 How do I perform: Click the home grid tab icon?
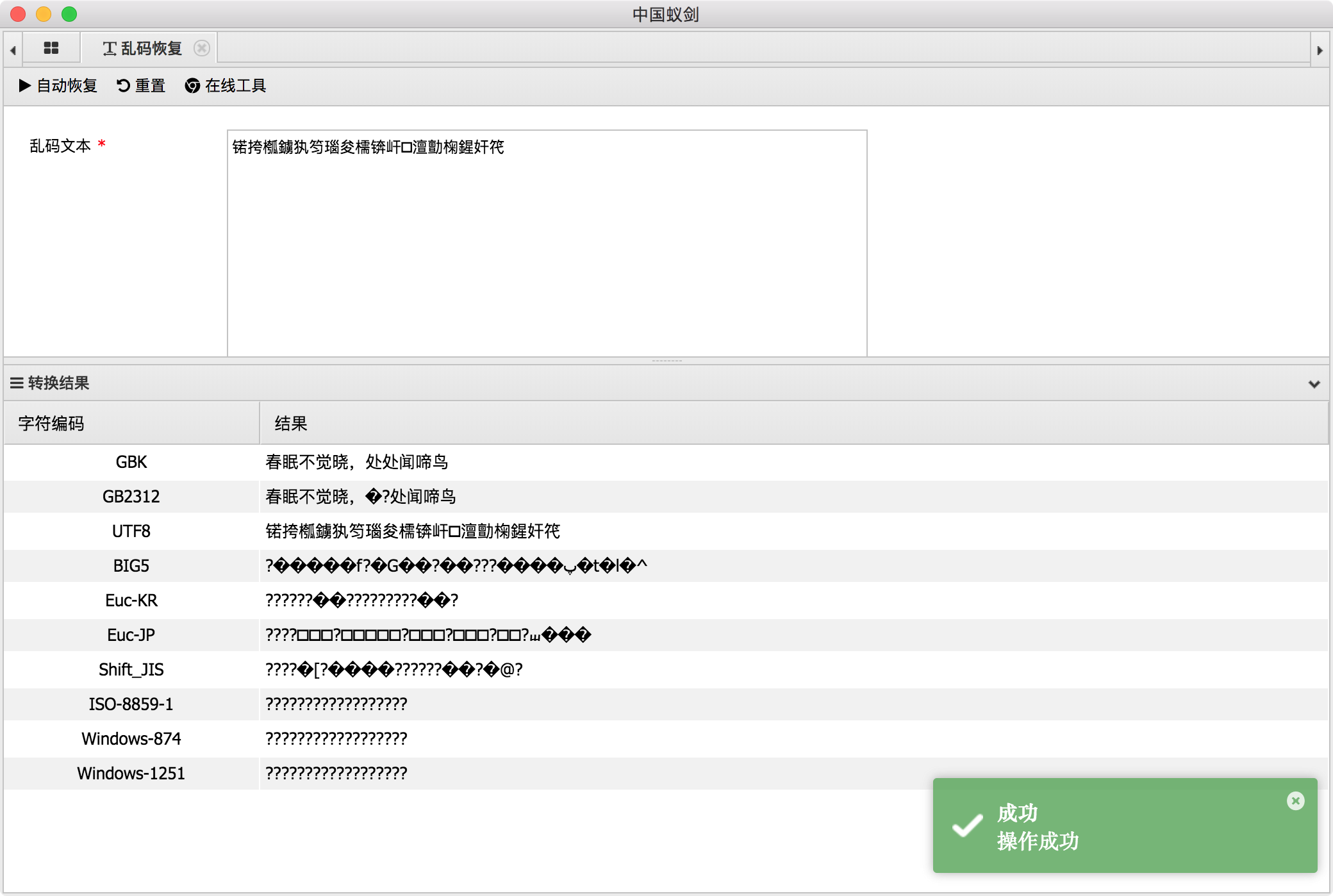51,48
